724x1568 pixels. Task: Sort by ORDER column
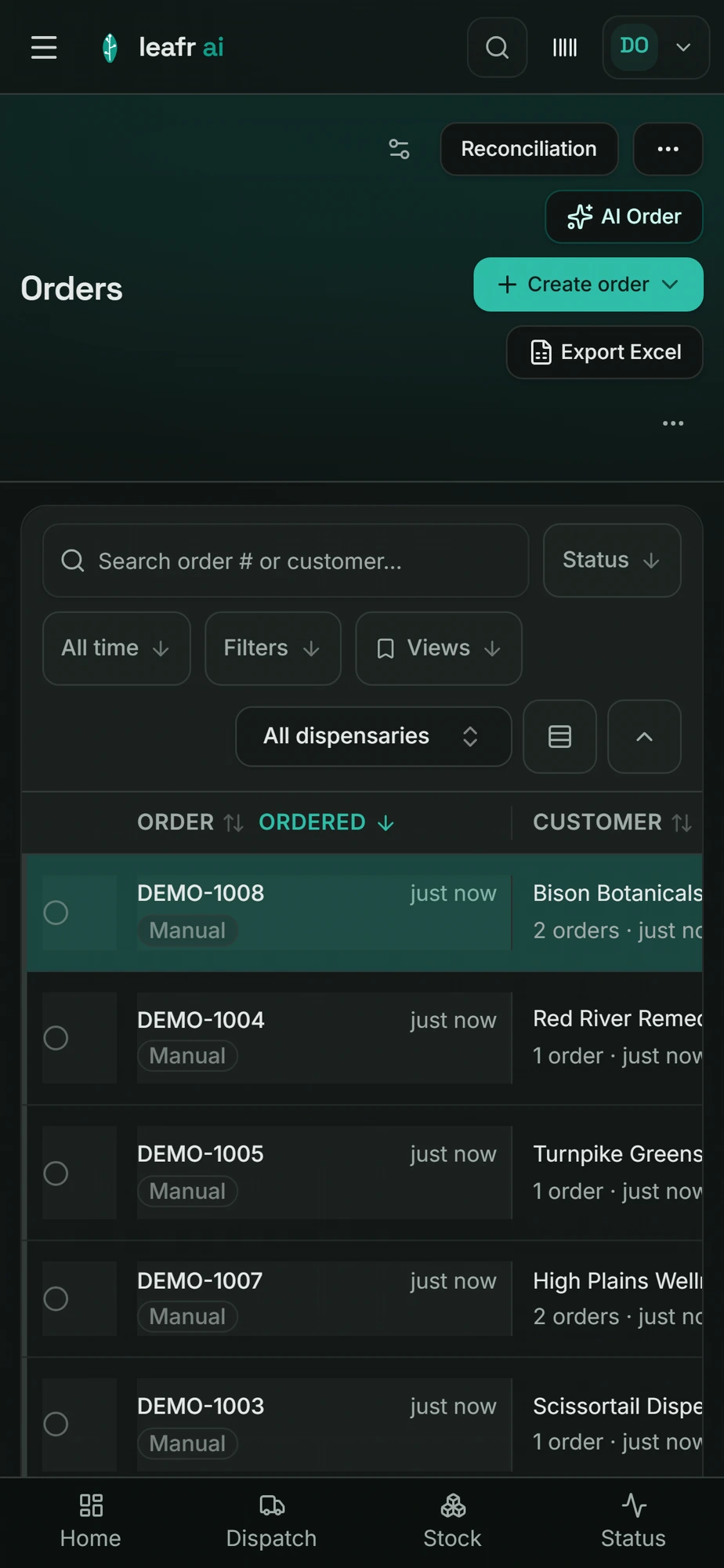190,822
